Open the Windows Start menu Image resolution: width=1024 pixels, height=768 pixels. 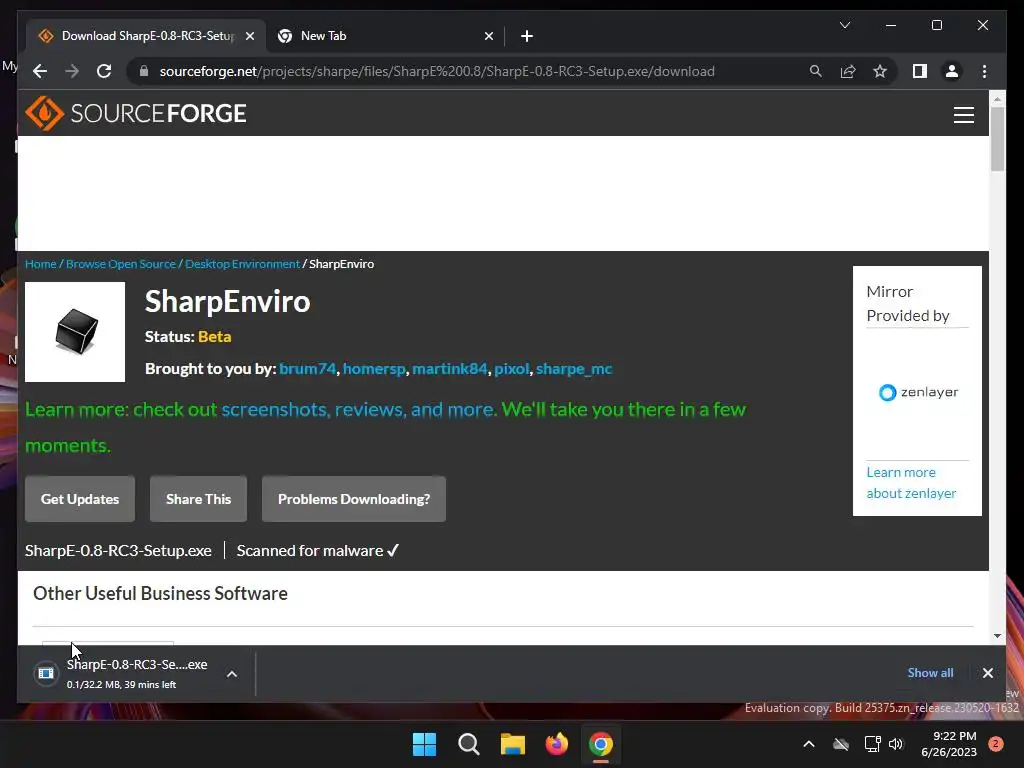tap(424, 744)
